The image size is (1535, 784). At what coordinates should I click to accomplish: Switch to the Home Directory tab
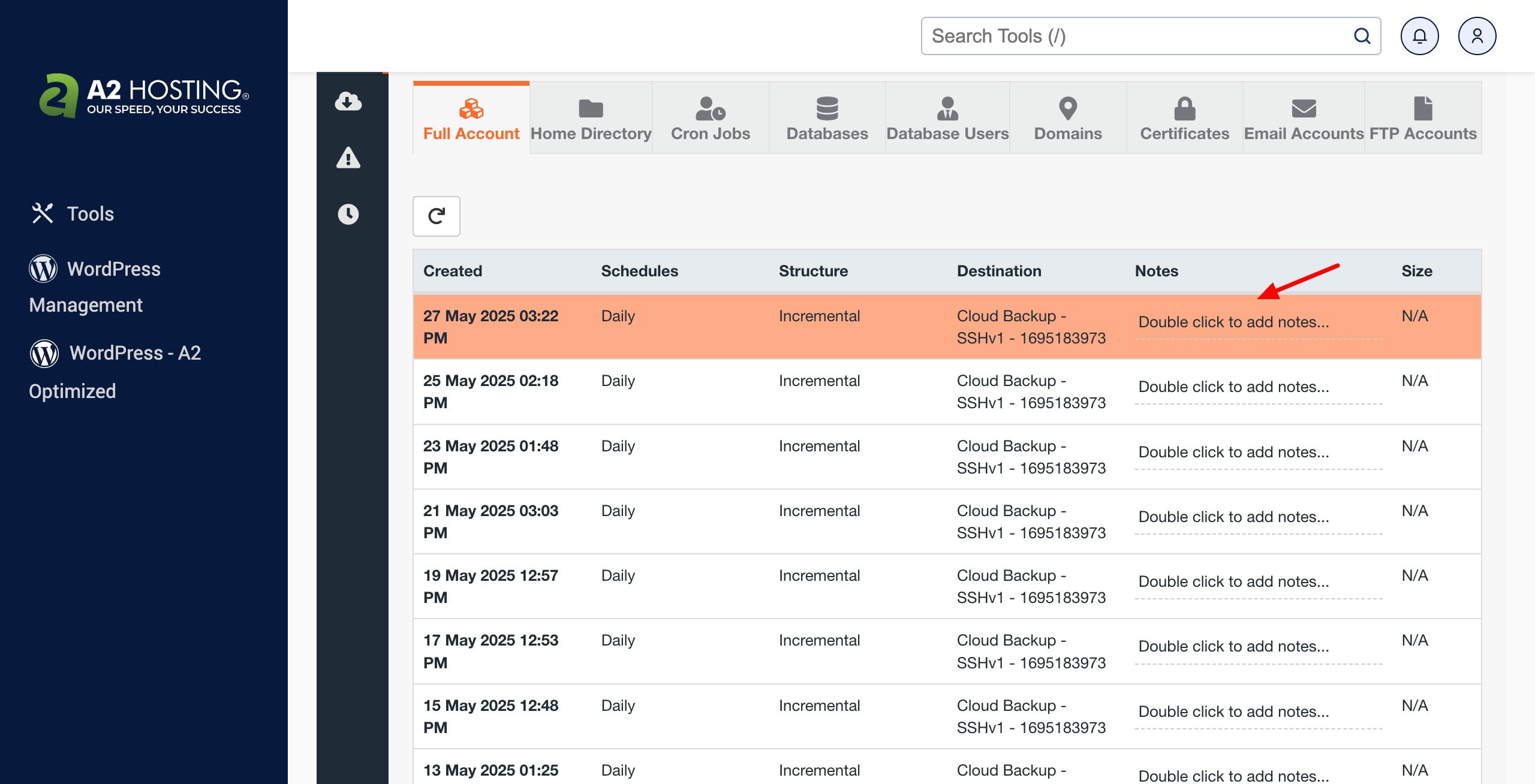[591, 119]
